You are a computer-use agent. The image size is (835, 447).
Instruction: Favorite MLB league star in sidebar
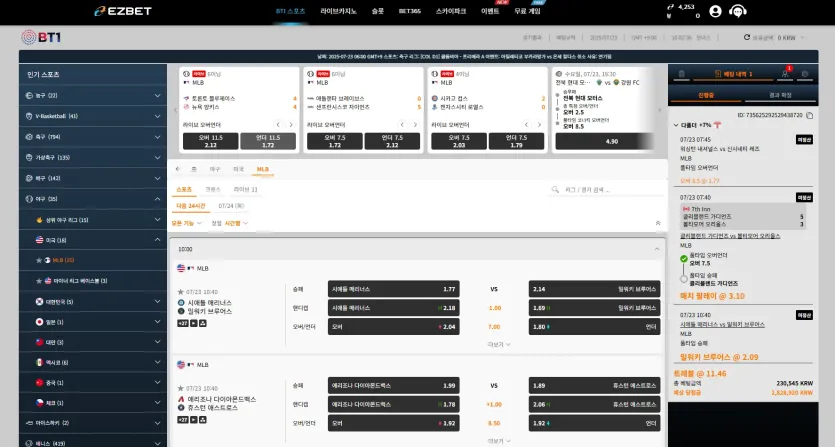(39, 261)
